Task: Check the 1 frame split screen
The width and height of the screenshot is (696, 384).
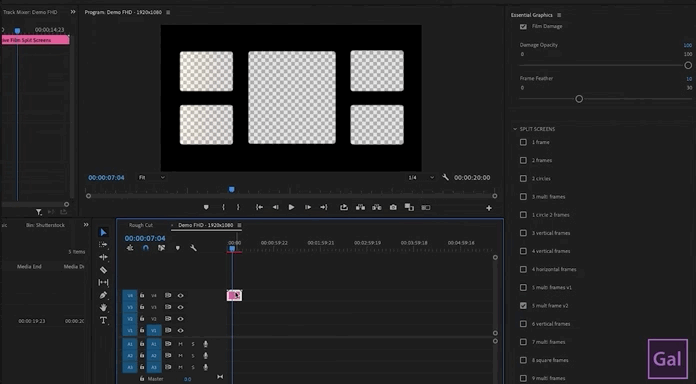Action: click(523, 142)
